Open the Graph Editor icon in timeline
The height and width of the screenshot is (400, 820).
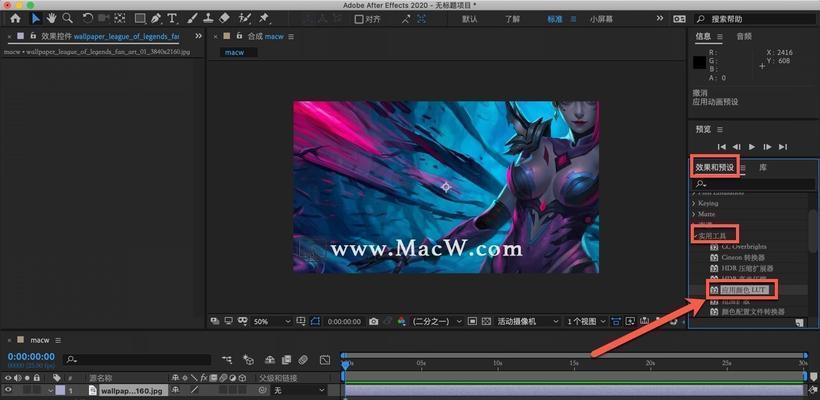point(325,360)
